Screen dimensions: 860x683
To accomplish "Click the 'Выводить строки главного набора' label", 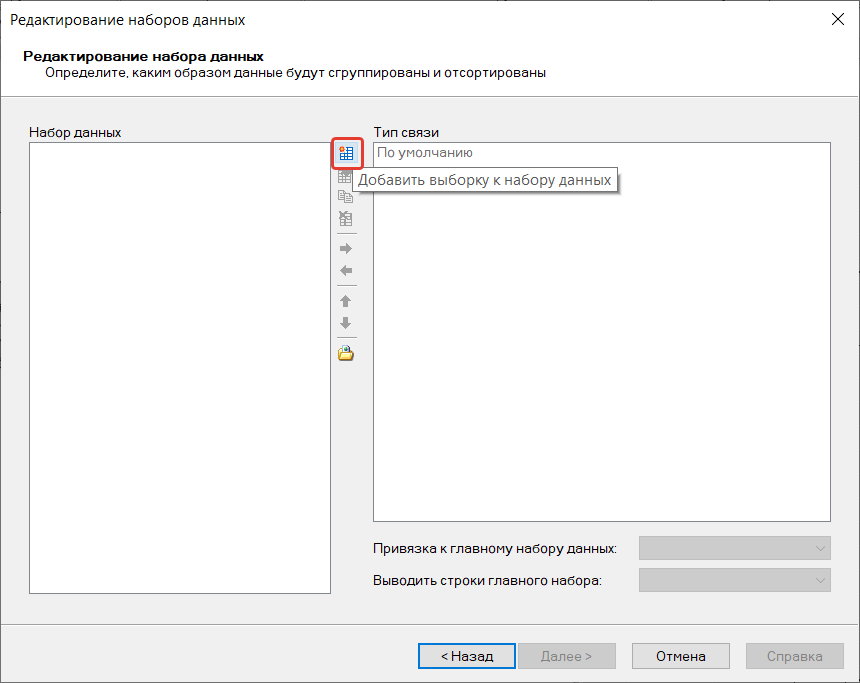I will click(x=487, y=580).
